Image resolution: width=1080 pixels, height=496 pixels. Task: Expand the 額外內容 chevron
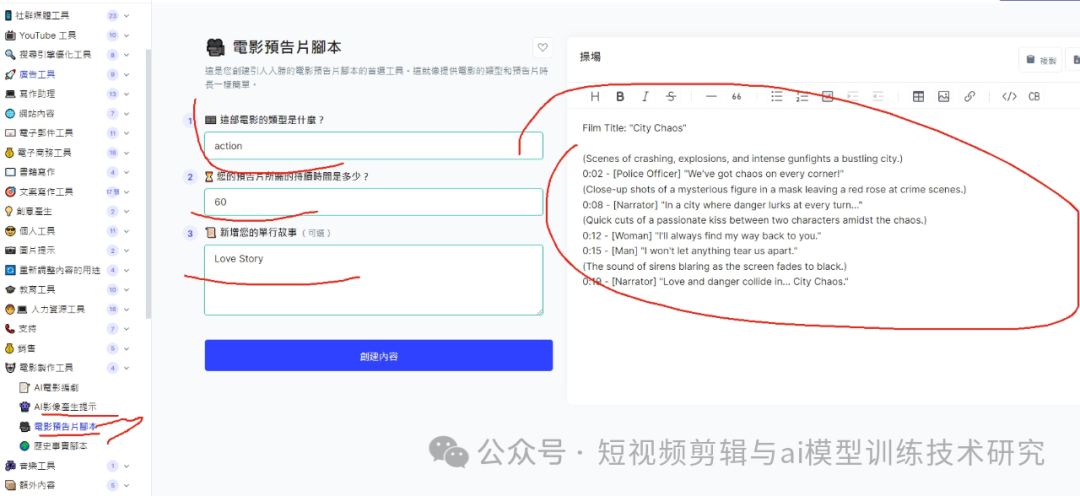click(127, 485)
